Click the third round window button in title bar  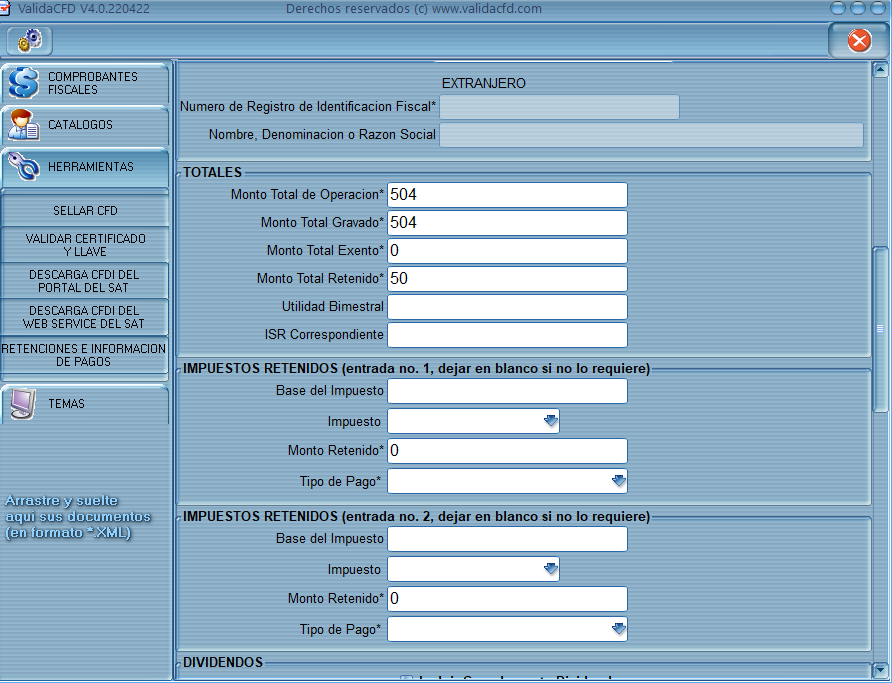(878, 8)
